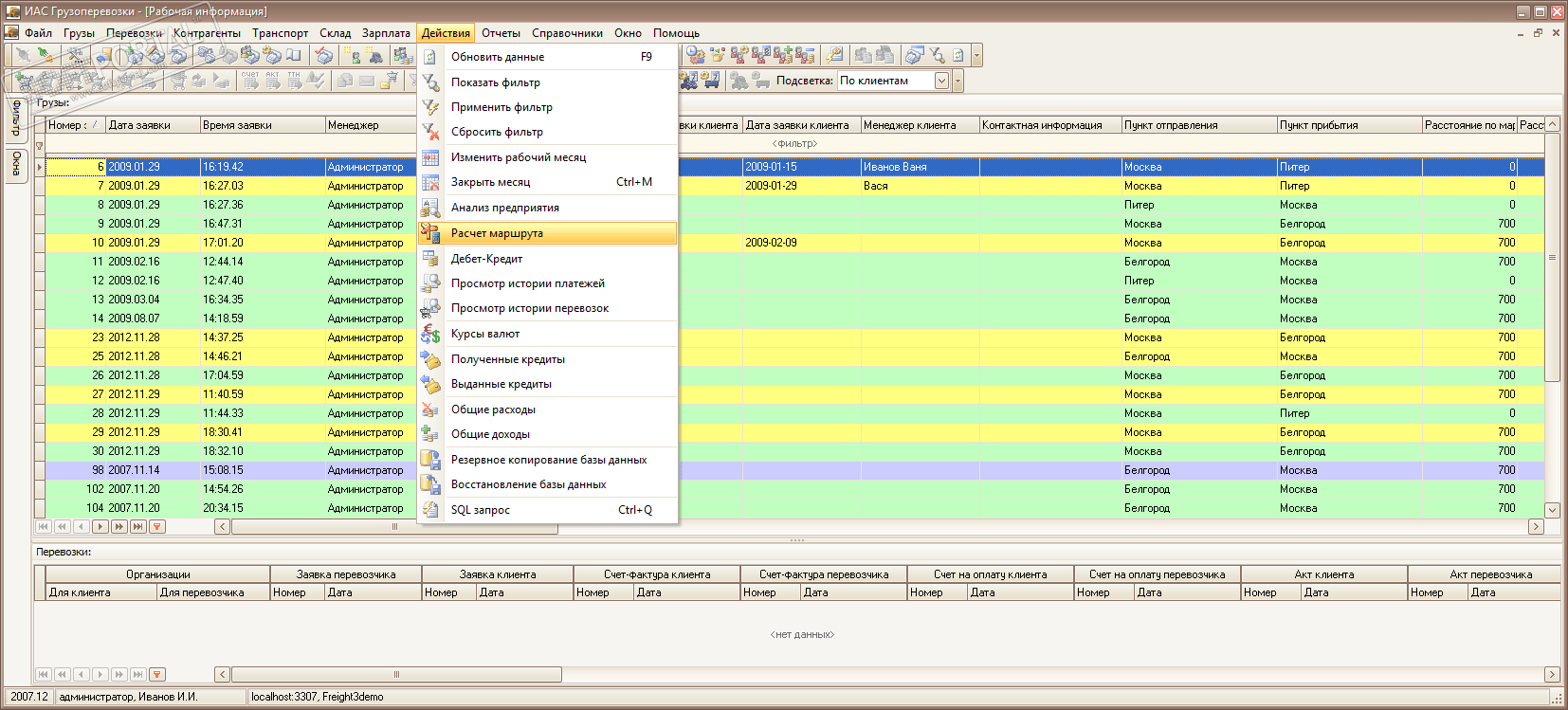
Task: Toggle the Окна side panel tab
Action: 16,164
